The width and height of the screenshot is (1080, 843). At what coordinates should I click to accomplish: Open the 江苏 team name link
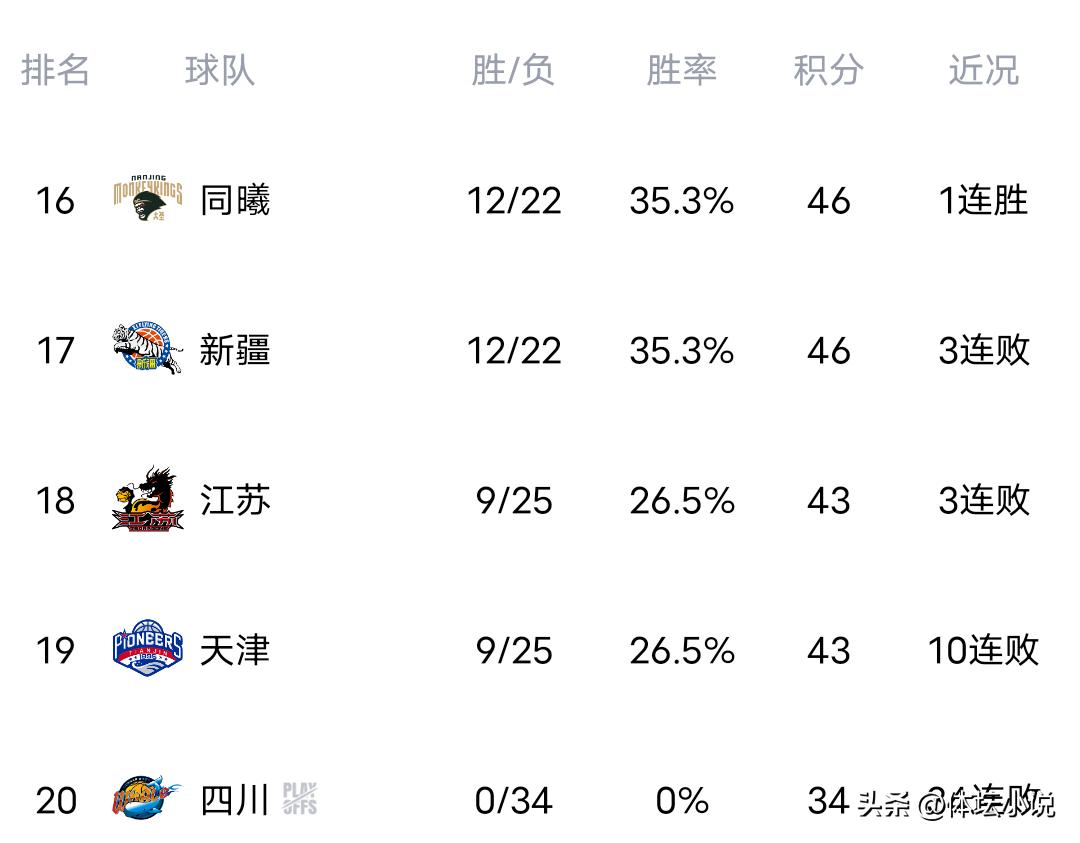[235, 500]
